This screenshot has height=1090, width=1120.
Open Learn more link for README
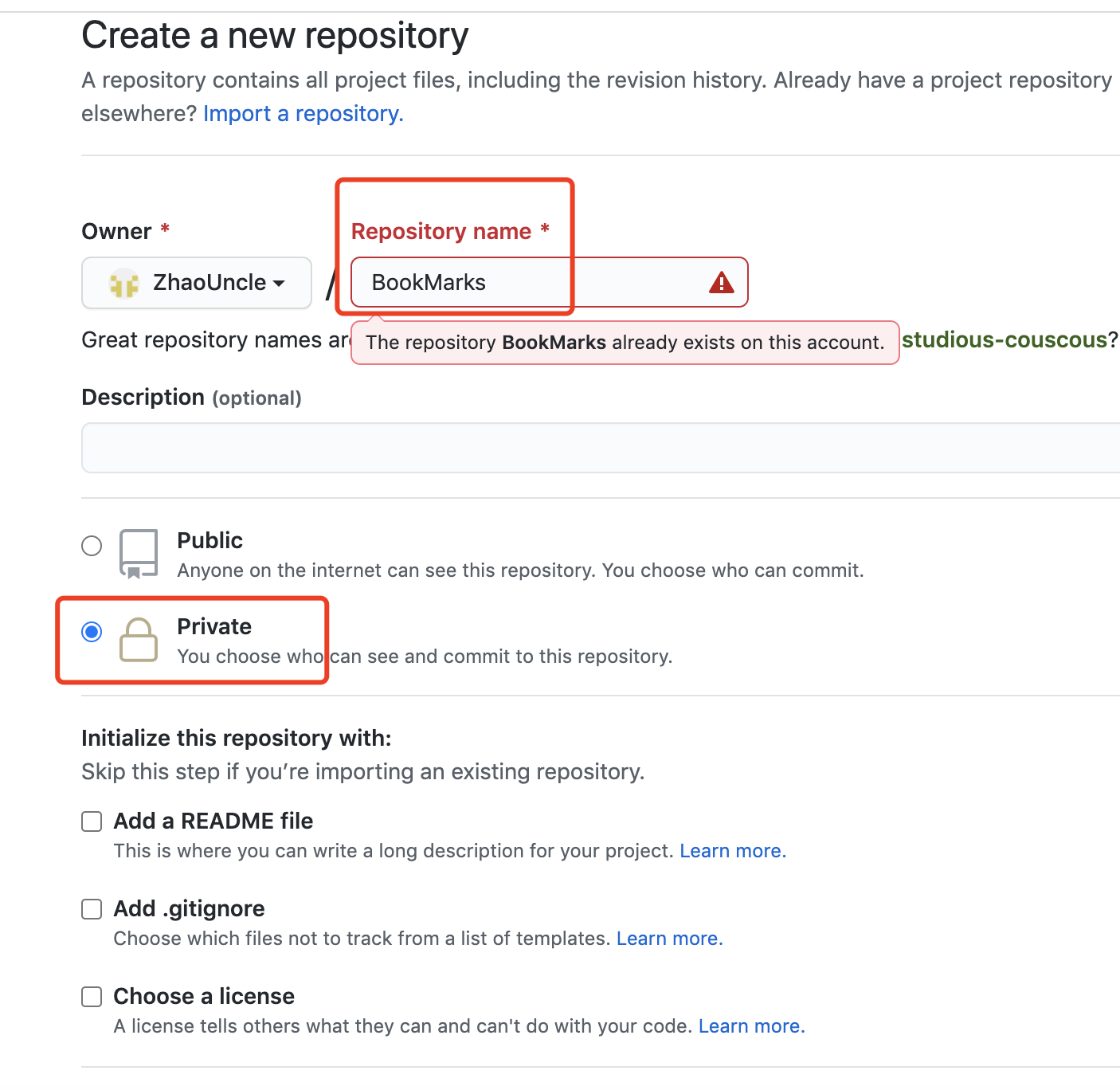(x=733, y=851)
